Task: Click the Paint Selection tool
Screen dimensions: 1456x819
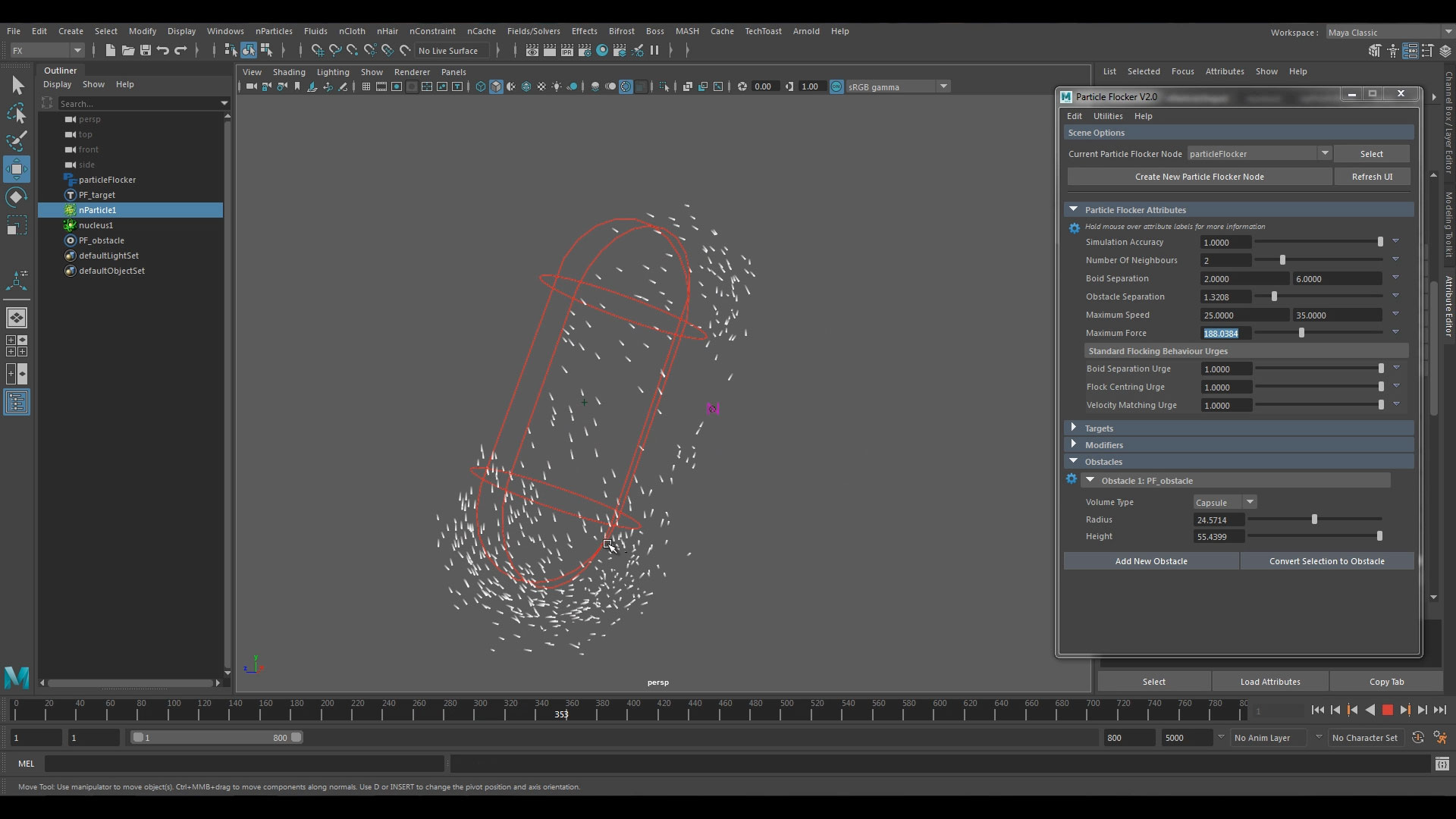Action: (17, 141)
